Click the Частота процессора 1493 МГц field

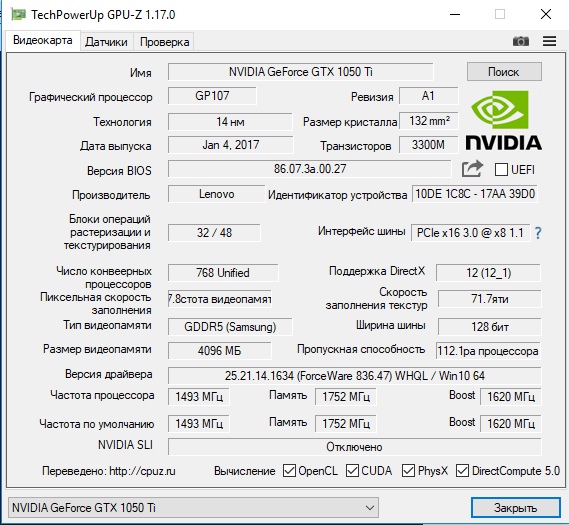pos(198,397)
